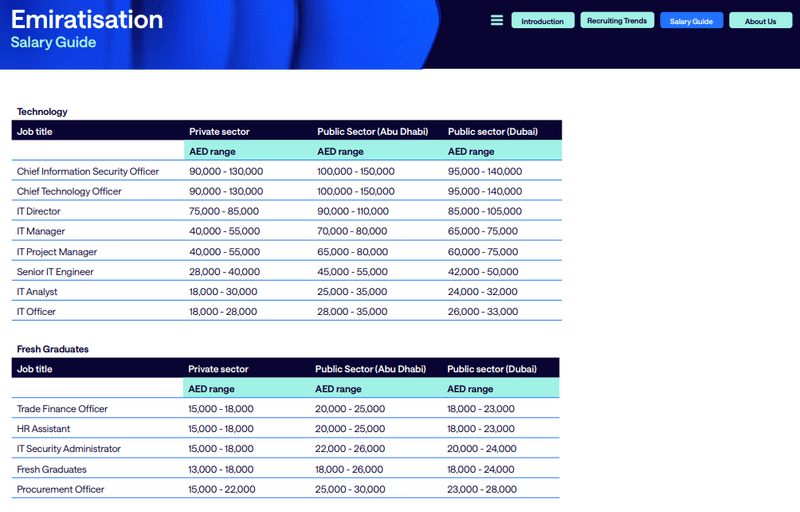Click the Technology table Private sector header

219,131
